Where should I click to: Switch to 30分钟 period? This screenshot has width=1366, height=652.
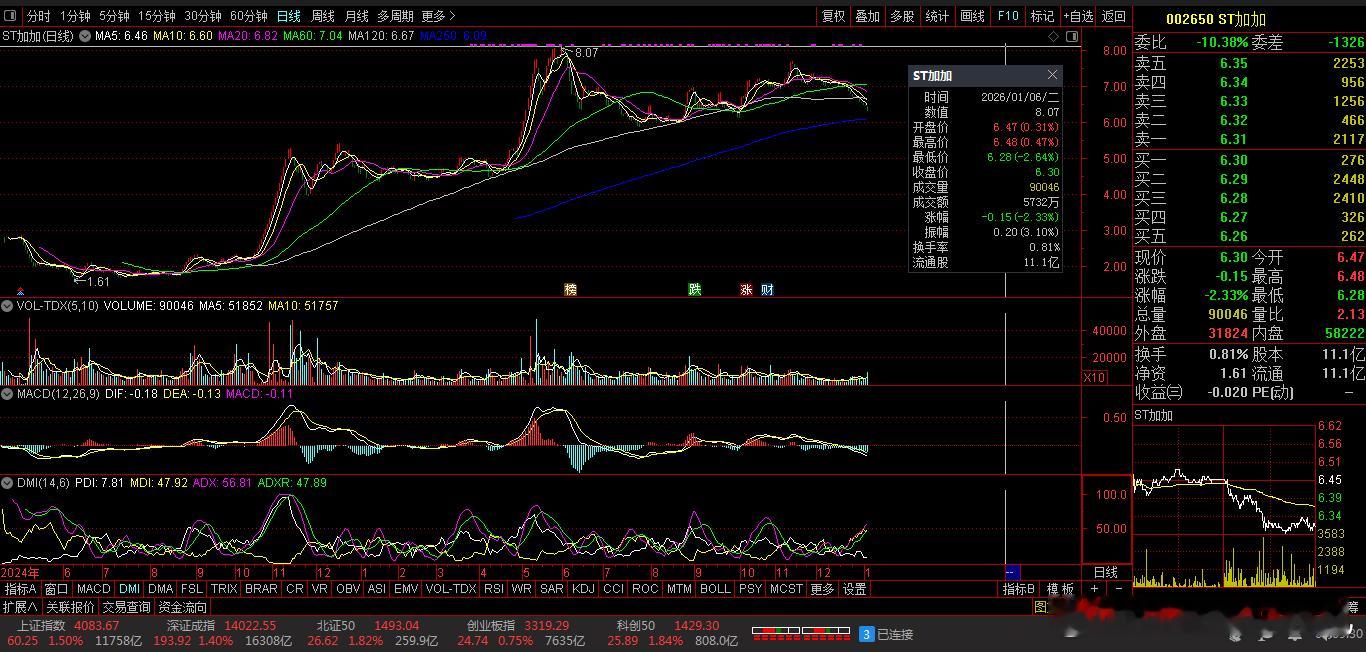[203, 16]
